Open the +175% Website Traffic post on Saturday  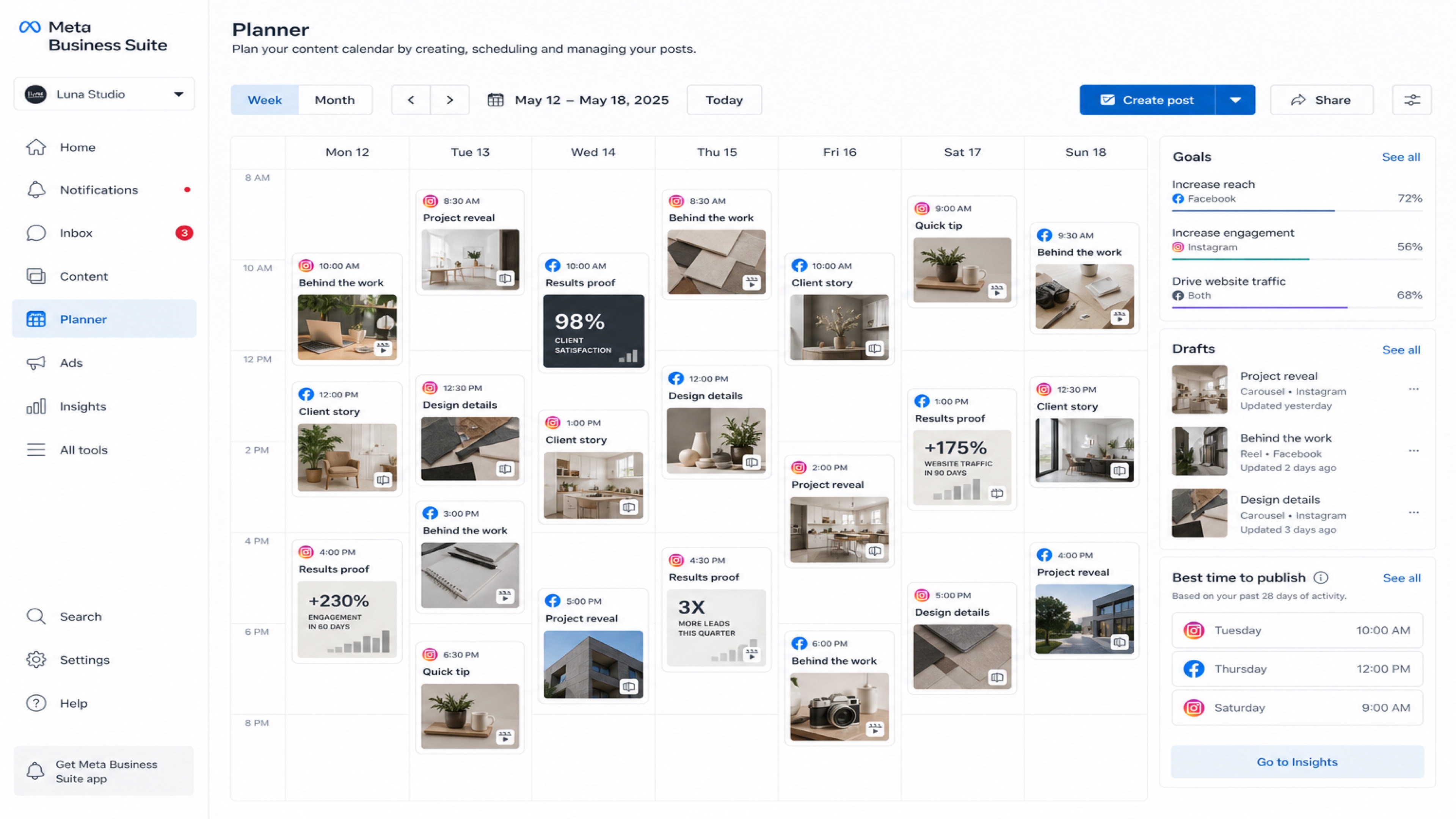(962, 468)
